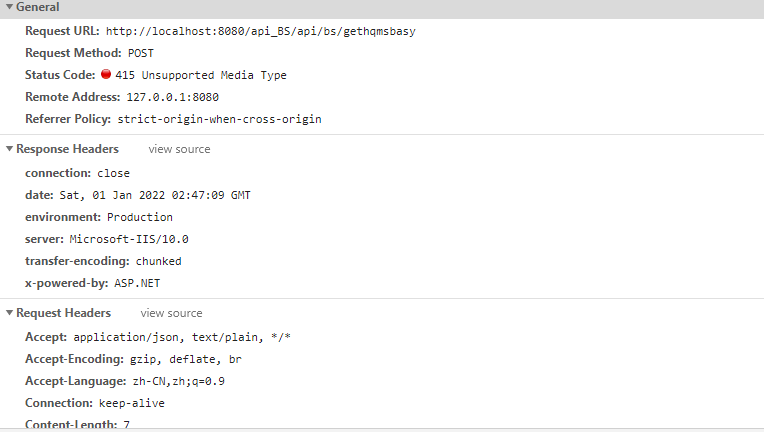Select the Microsoft-IIS/10.0 server value
764x432 pixels.
tap(129, 239)
